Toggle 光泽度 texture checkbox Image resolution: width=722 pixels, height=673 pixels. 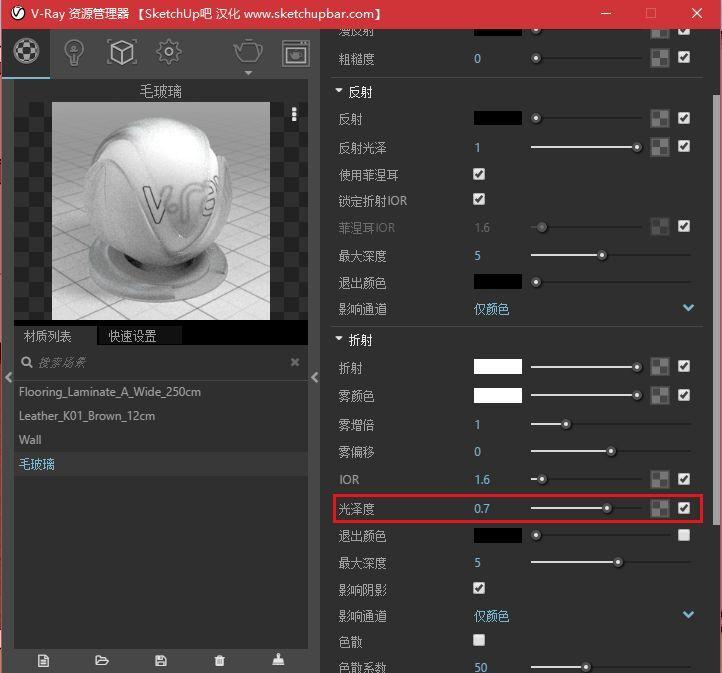pyautogui.click(x=684, y=508)
